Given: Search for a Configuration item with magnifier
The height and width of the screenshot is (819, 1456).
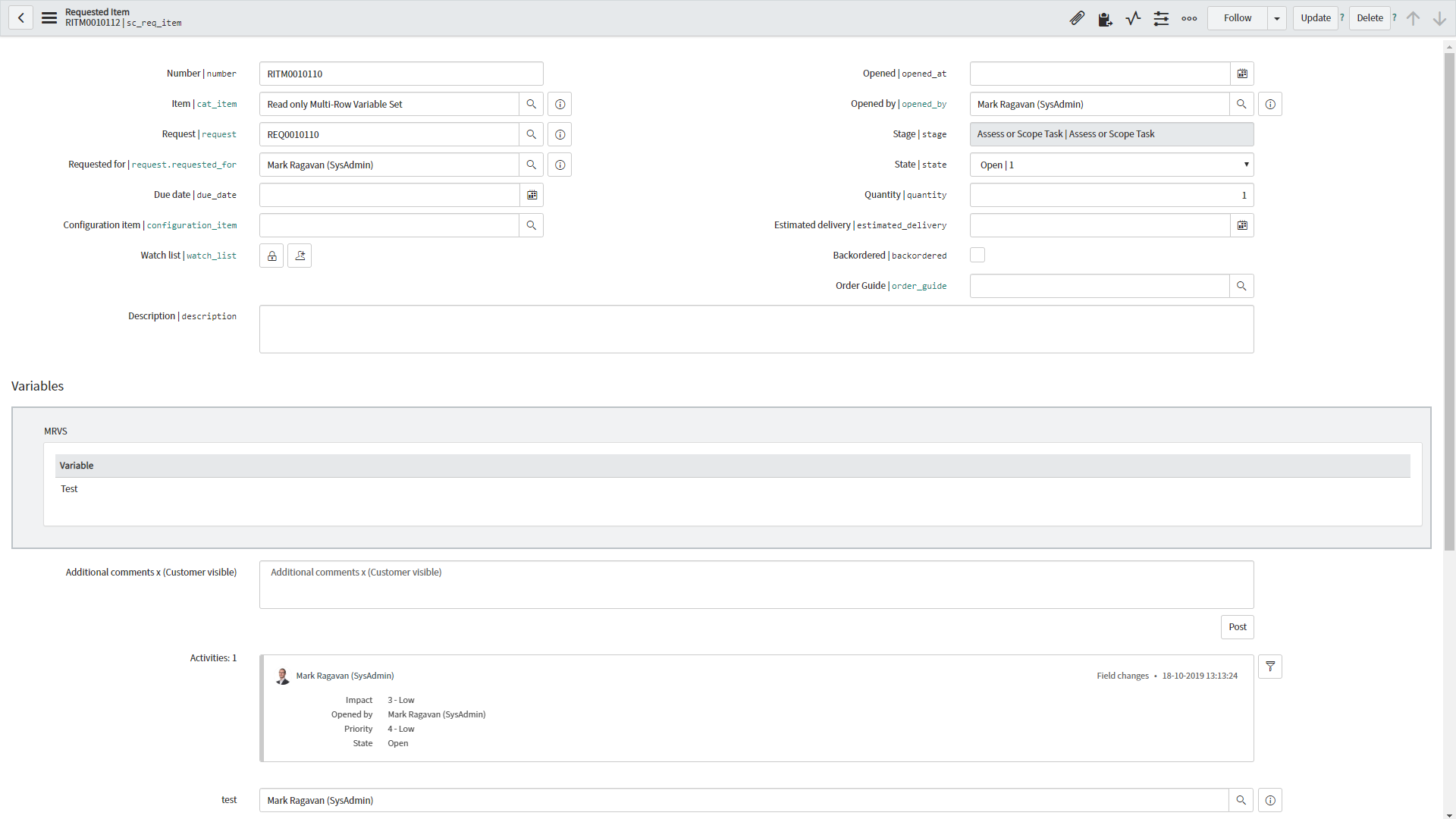Looking at the screenshot, I should pos(531,224).
